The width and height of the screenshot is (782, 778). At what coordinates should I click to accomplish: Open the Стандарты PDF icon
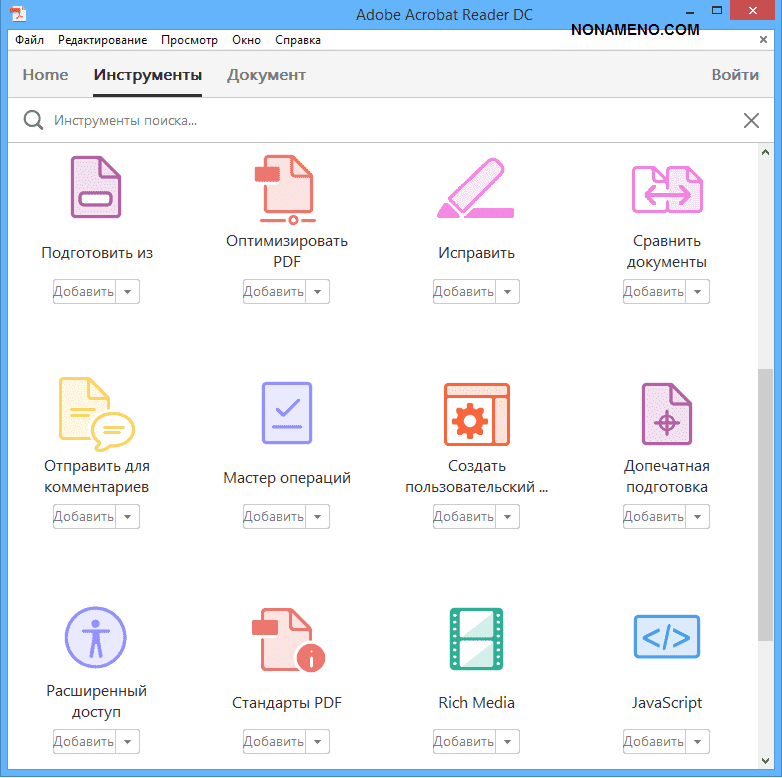tap(286, 638)
